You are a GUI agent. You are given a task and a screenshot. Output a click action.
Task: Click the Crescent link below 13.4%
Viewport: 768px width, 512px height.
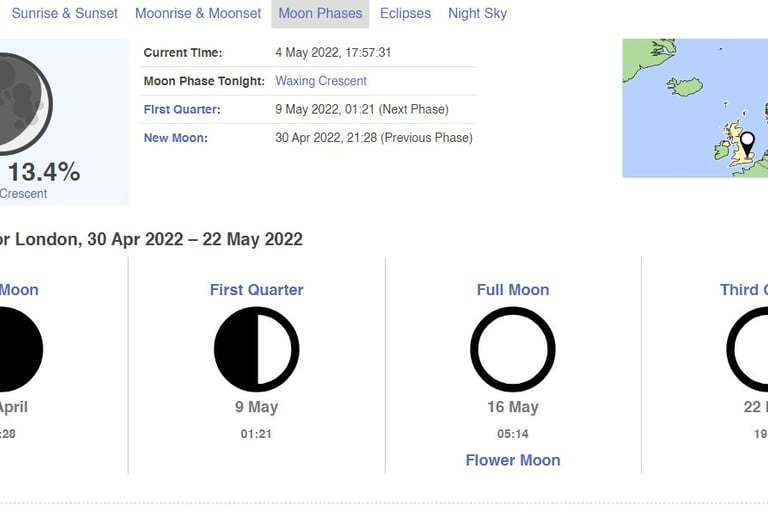[24, 194]
